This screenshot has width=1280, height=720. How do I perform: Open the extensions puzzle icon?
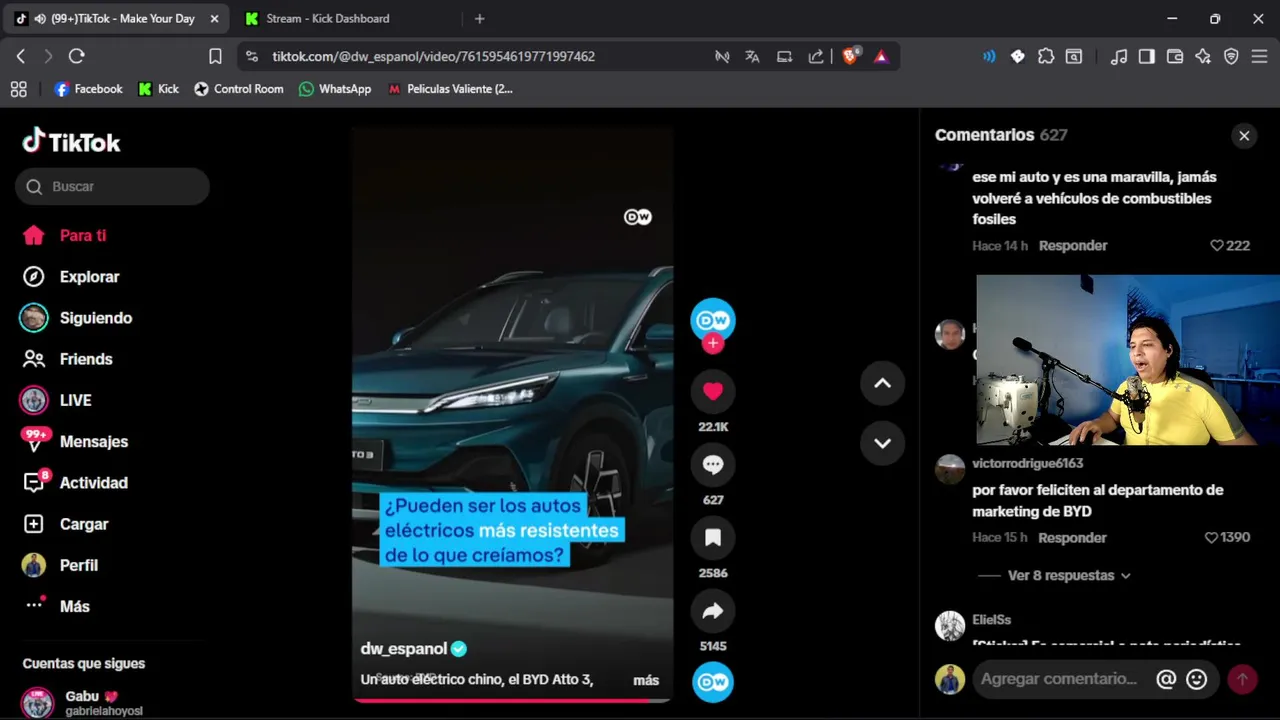1046,57
